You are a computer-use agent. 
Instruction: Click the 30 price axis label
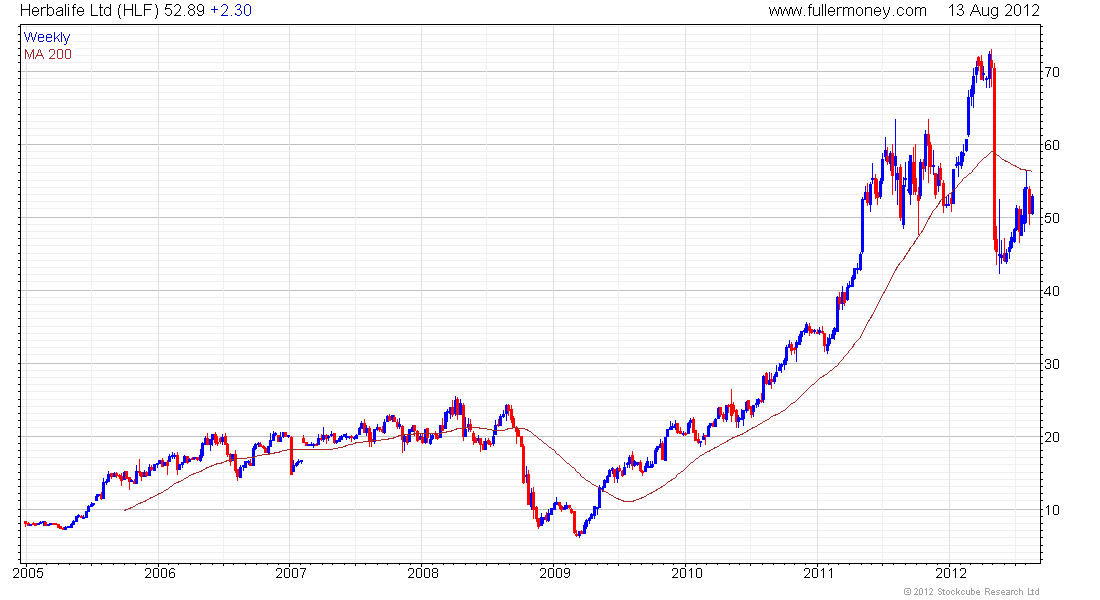1052,364
